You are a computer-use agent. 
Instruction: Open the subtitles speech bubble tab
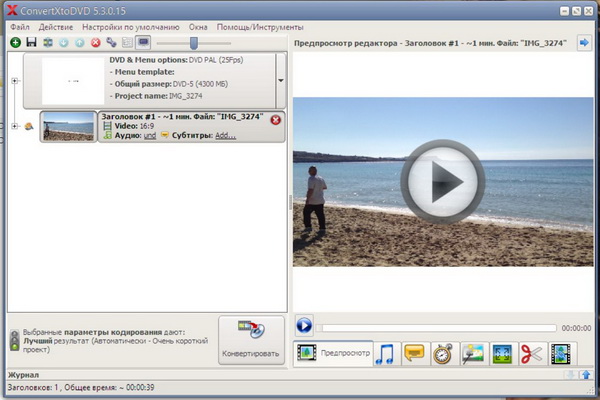[x=415, y=354]
